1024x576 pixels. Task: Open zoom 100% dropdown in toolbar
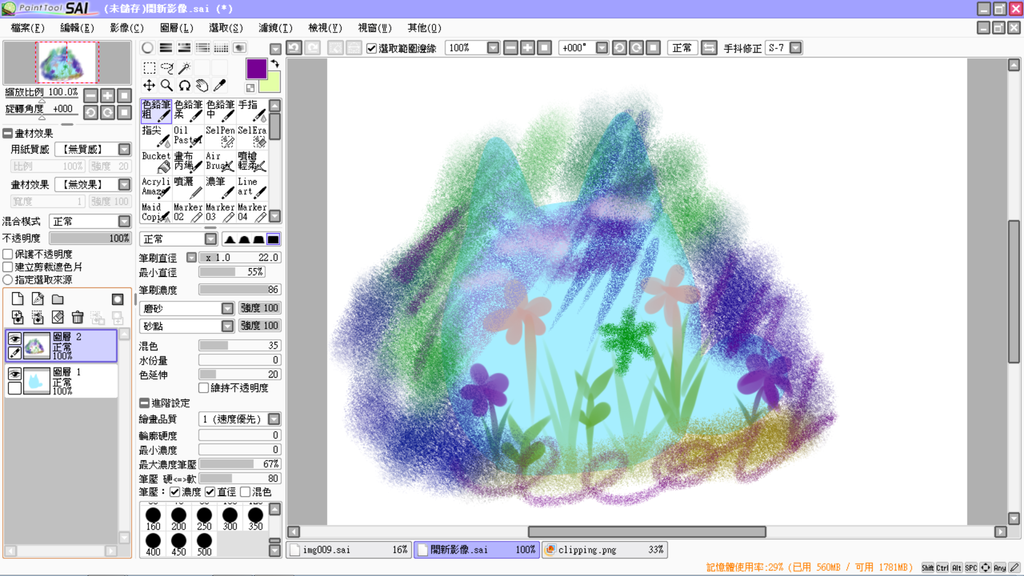pyautogui.click(x=493, y=48)
